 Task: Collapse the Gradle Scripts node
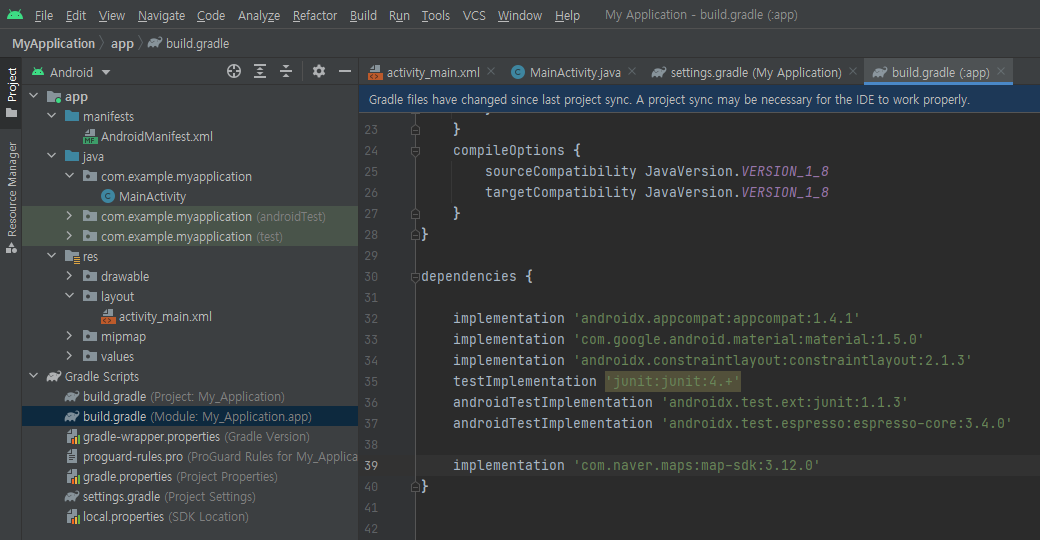coord(34,376)
